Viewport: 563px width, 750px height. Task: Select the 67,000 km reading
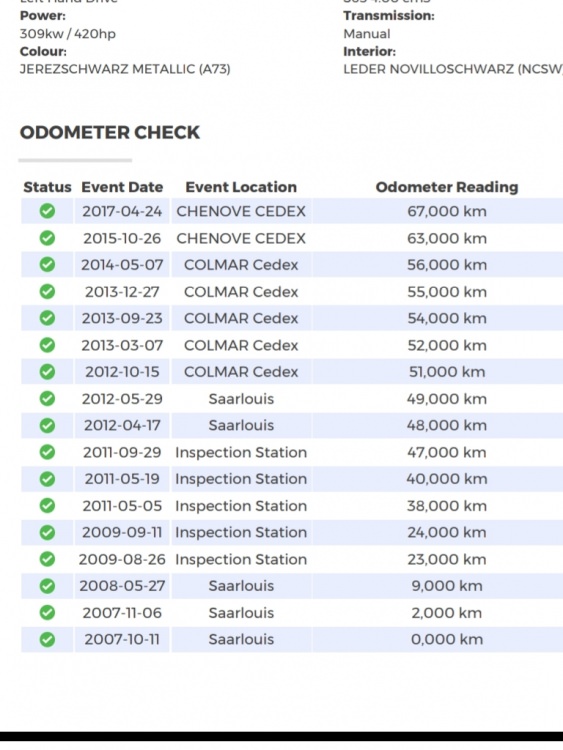click(x=447, y=211)
